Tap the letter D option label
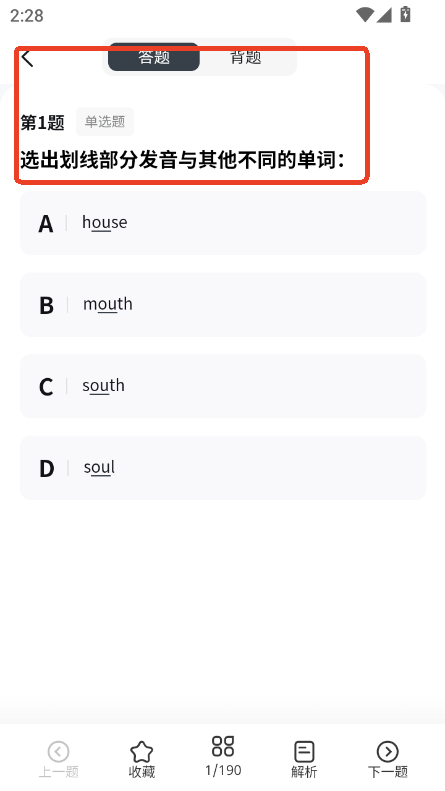445x791 pixels. pyautogui.click(x=46, y=469)
